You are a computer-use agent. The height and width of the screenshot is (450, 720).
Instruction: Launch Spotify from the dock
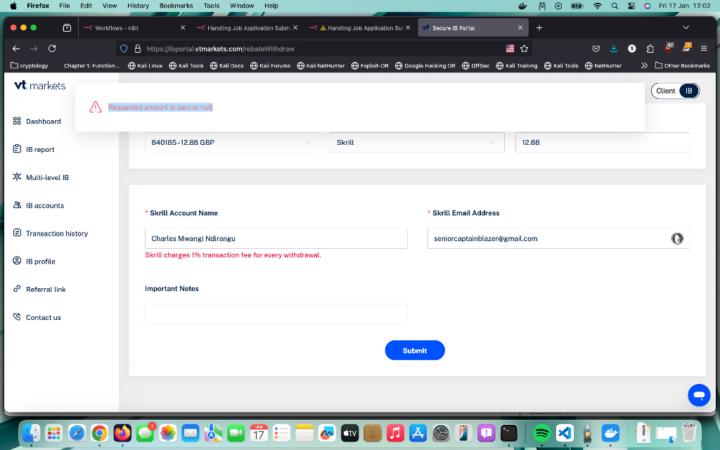click(x=541, y=433)
